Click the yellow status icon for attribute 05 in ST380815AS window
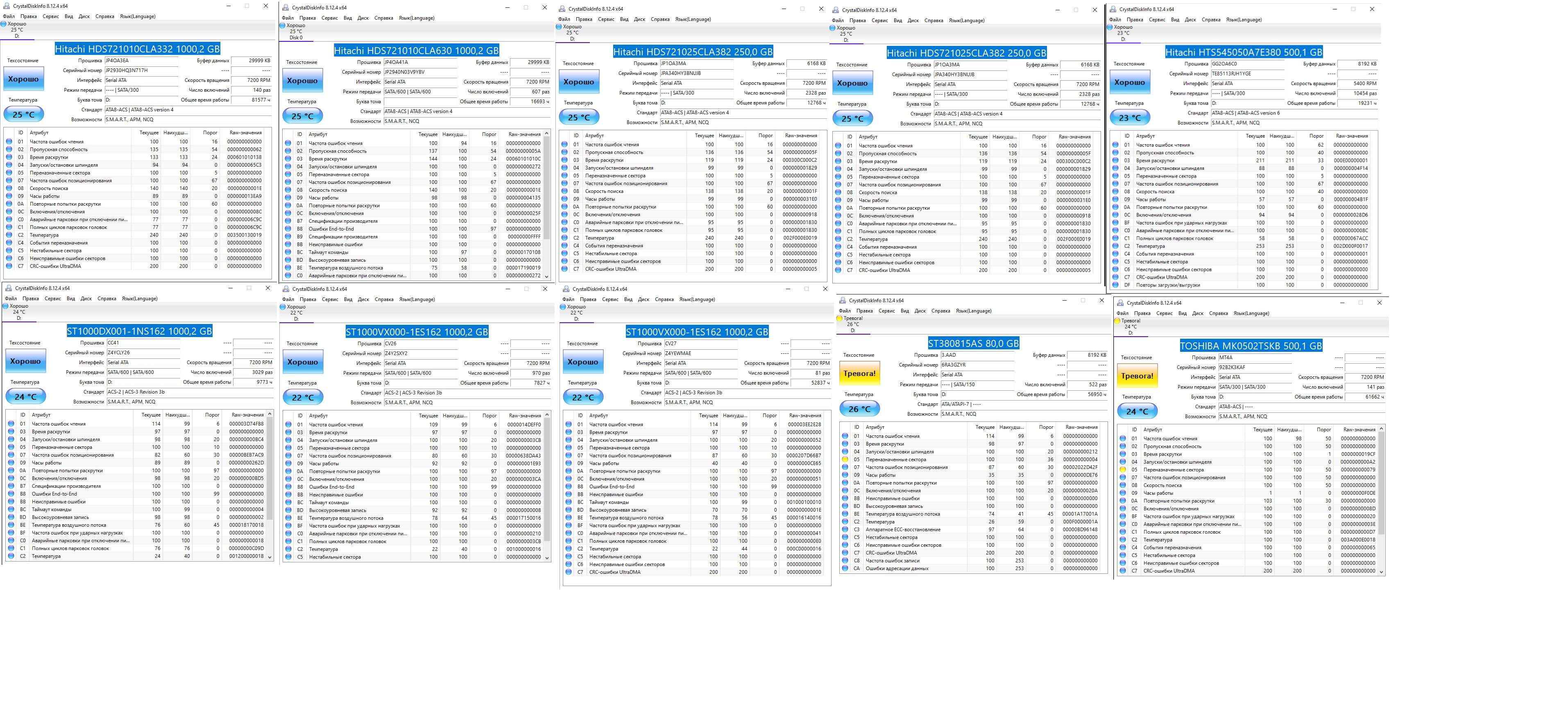 845,460
